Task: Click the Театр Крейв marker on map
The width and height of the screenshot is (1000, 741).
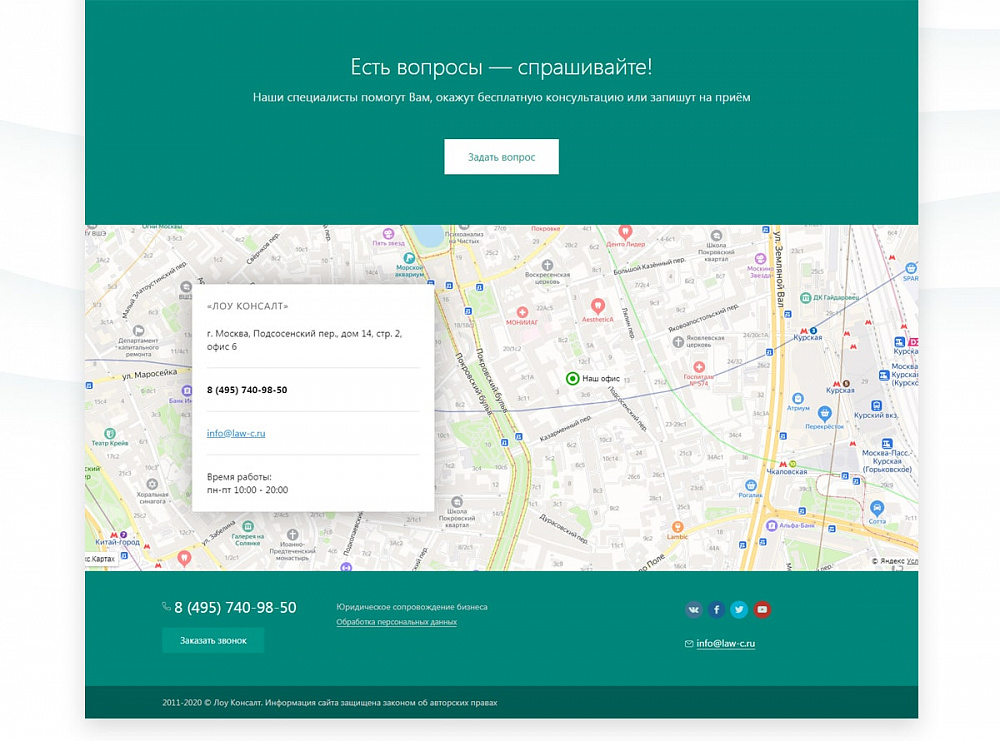Action: (x=110, y=434)
